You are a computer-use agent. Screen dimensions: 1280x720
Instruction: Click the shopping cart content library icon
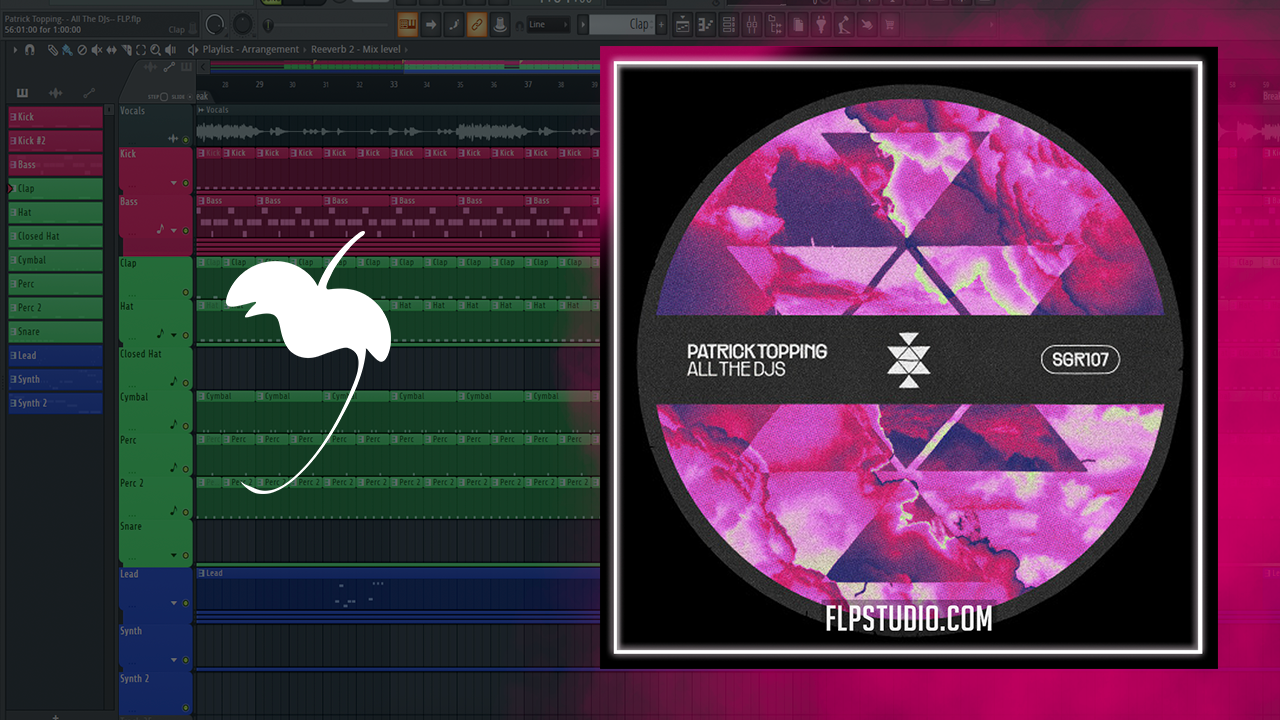(x=889, y=25)
